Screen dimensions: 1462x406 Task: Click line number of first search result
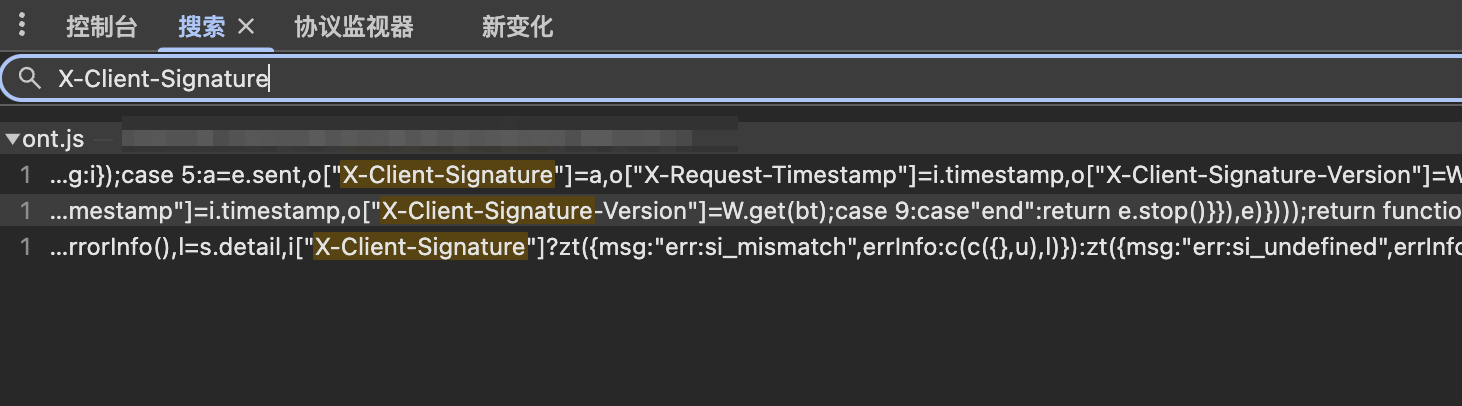(x=26, y=175)
